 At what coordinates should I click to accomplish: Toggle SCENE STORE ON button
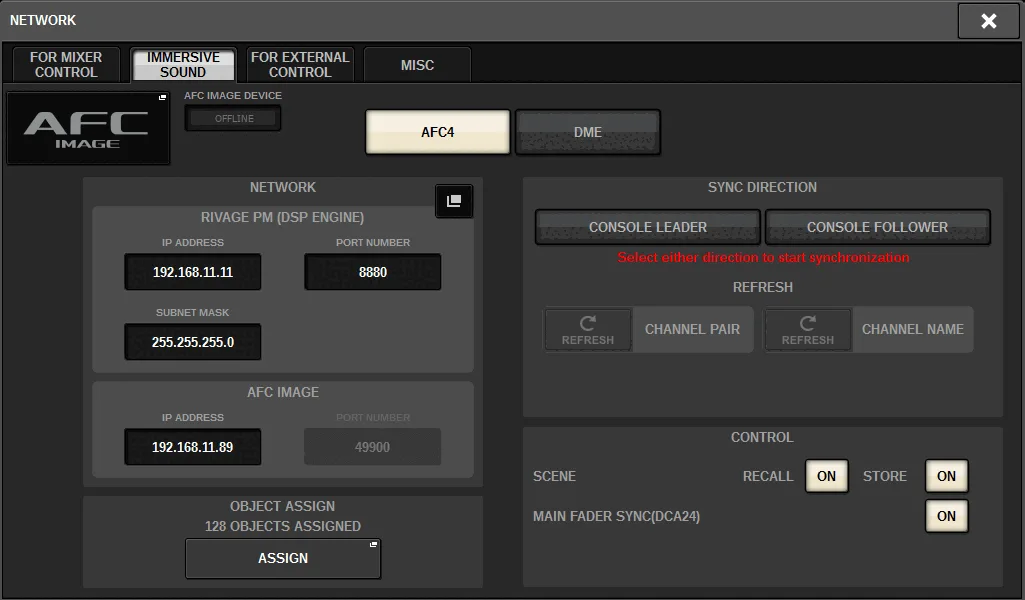pos(947,476)
